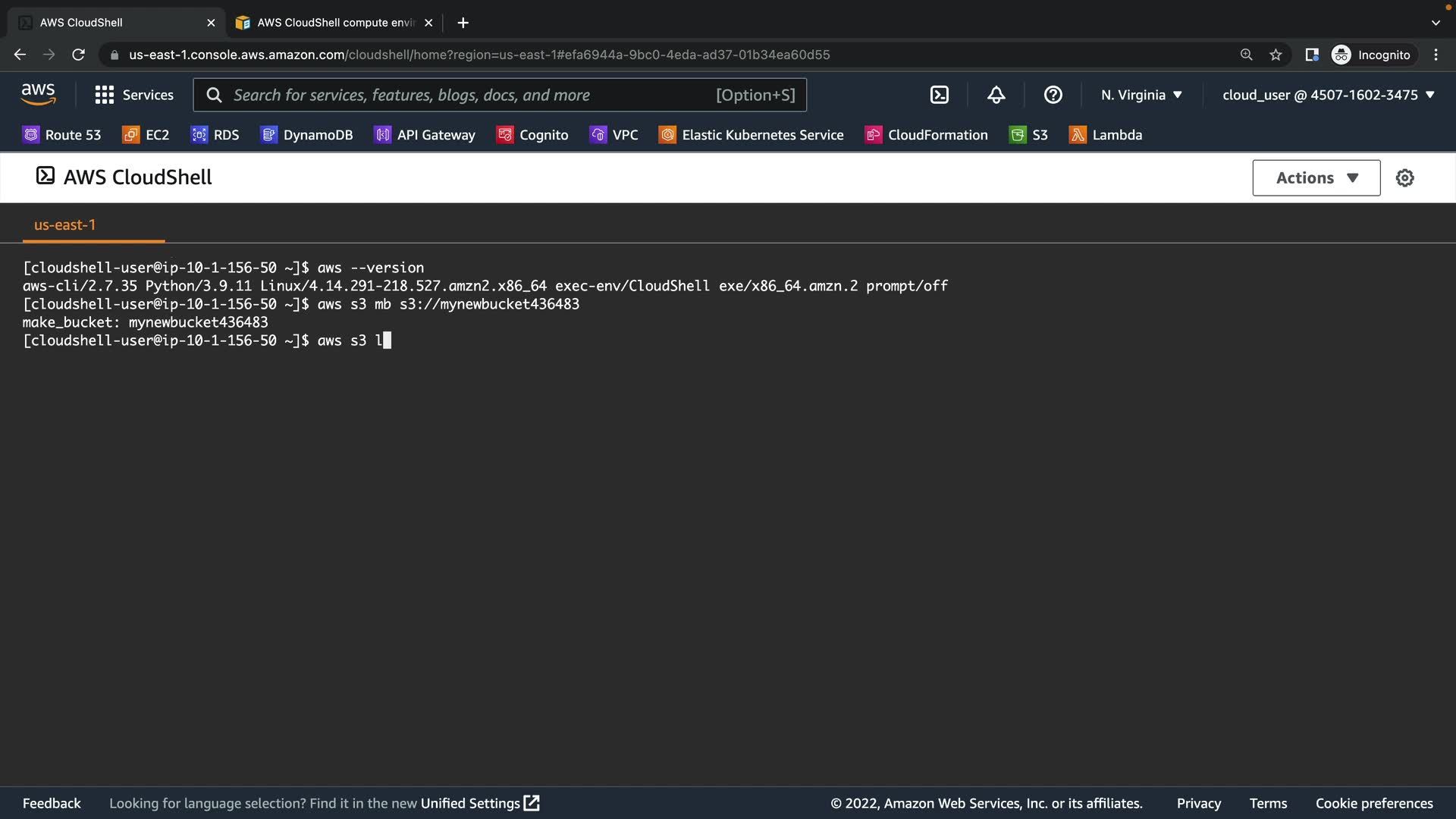Open Route 53 shortcut

pos(62,135)
